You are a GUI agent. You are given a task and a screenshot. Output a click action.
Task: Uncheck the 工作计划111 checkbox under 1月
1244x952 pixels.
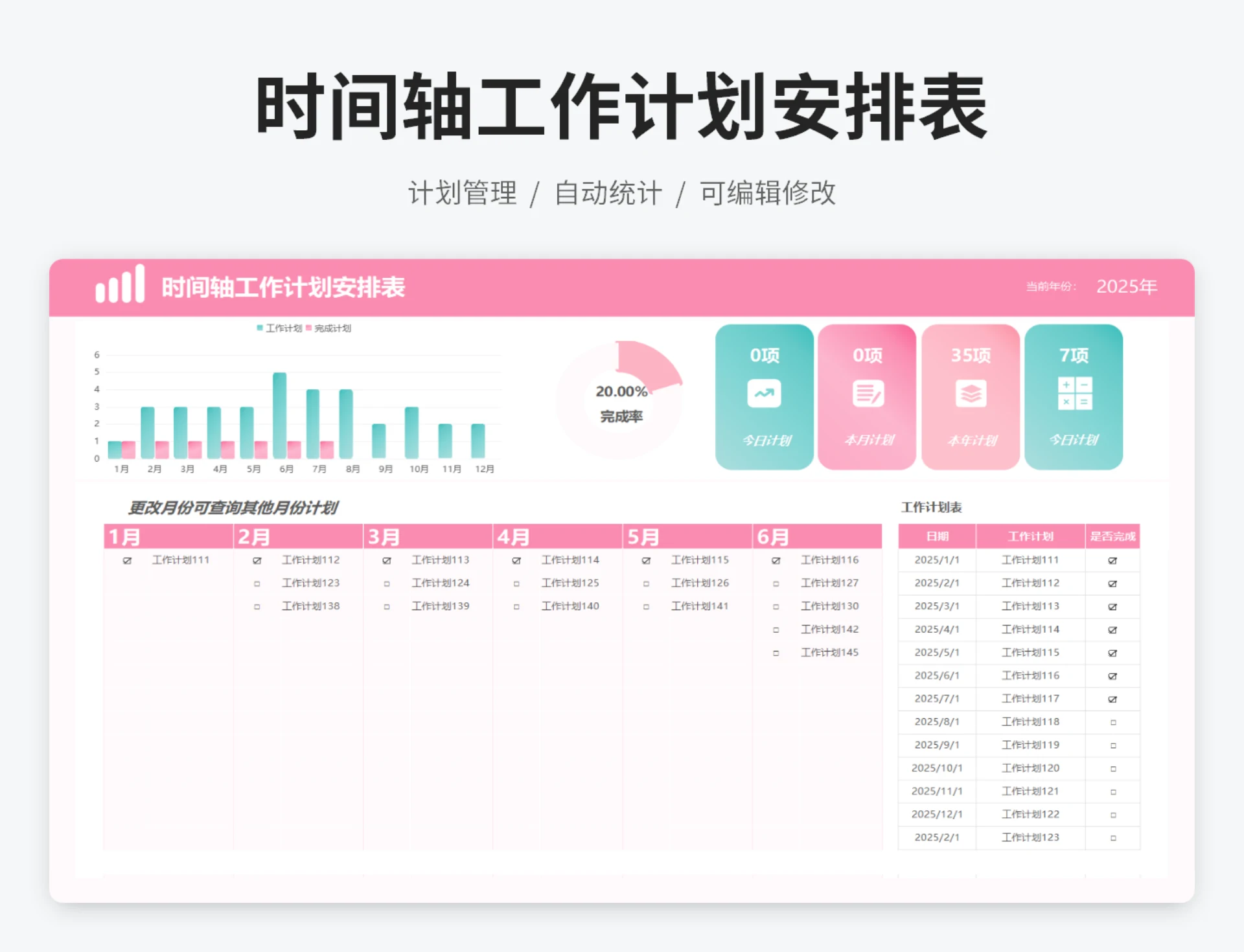(128, 561)
